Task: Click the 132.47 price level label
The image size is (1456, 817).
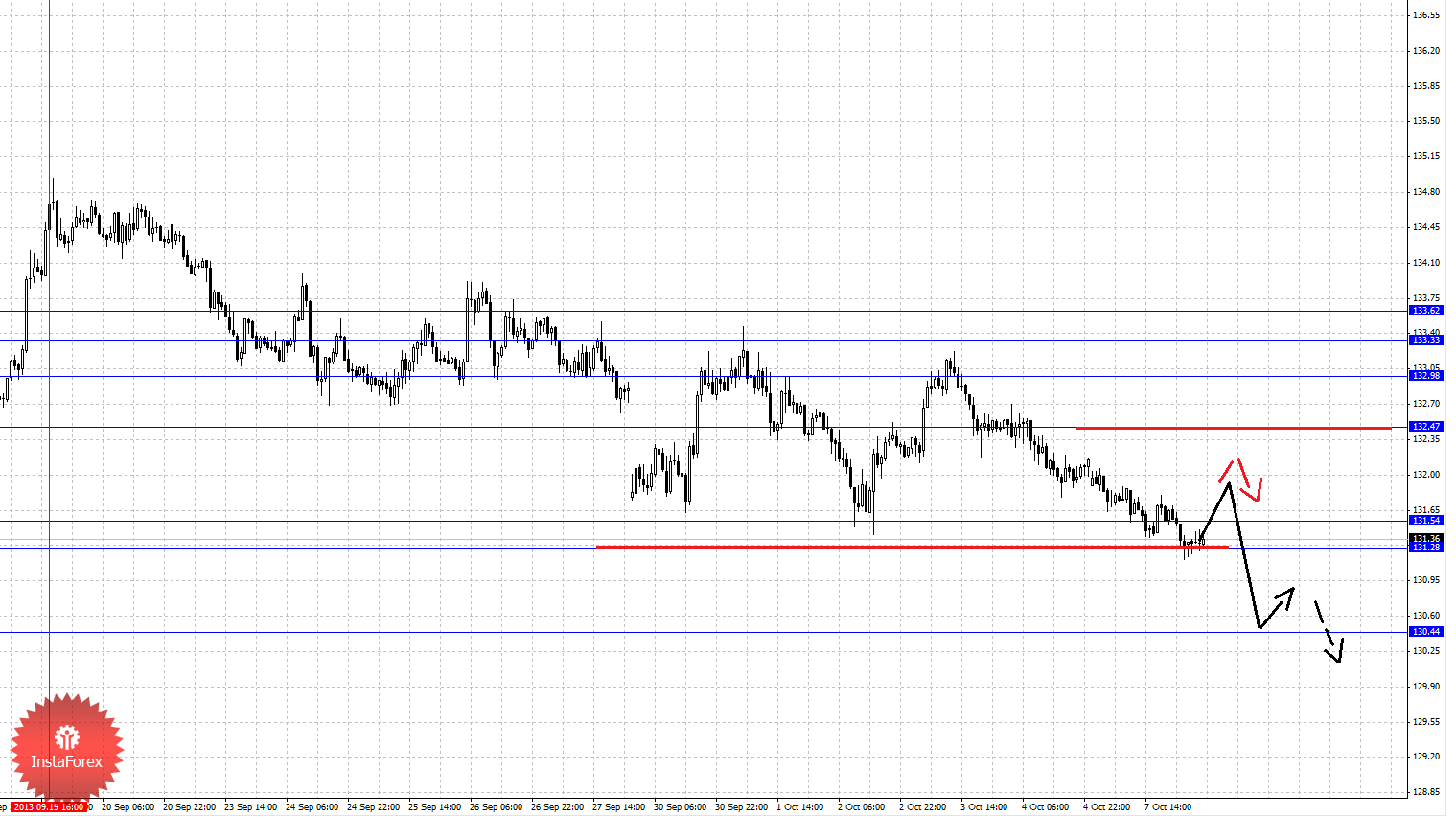Action: [x=1425, y=427]
